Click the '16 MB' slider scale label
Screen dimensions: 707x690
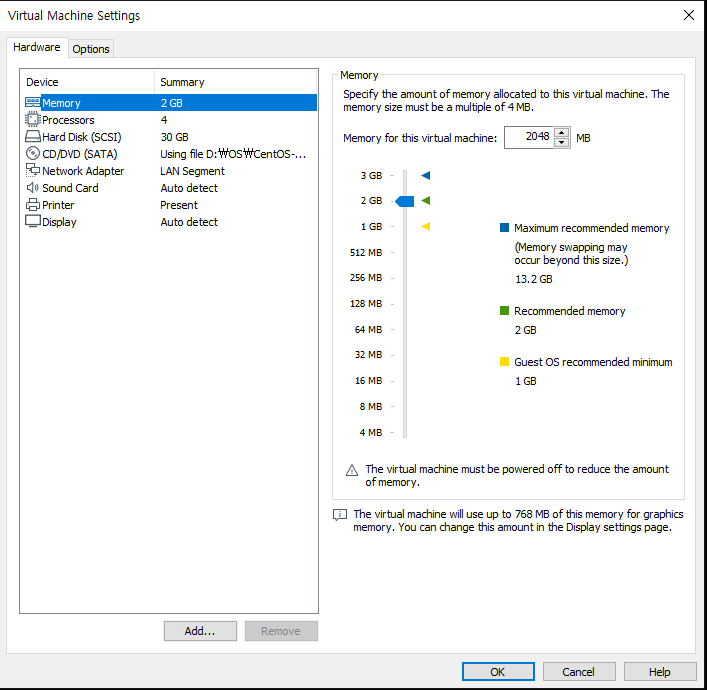pos(368,381)
